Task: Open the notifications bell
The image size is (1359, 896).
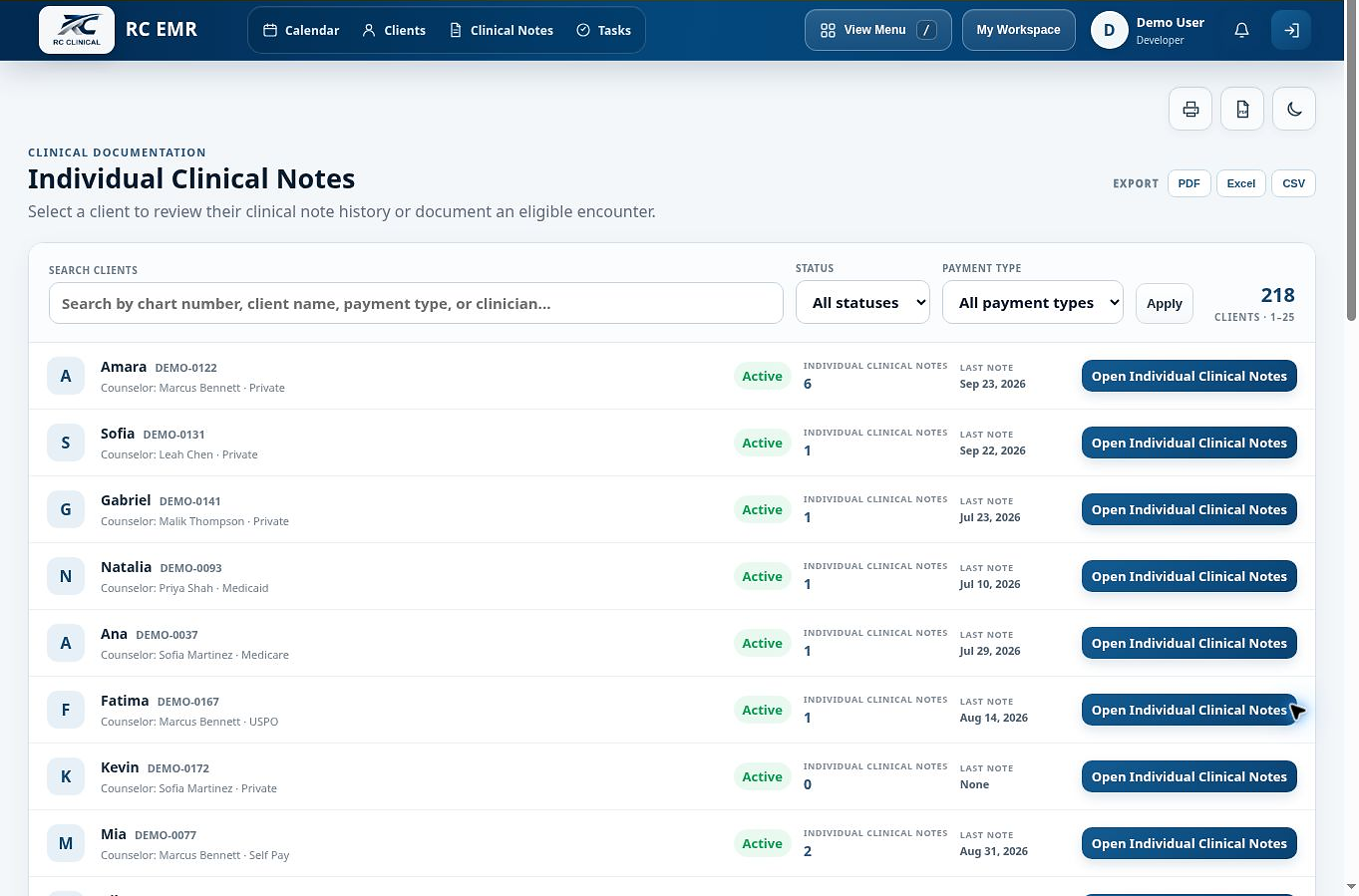Action: [1241, 30]
